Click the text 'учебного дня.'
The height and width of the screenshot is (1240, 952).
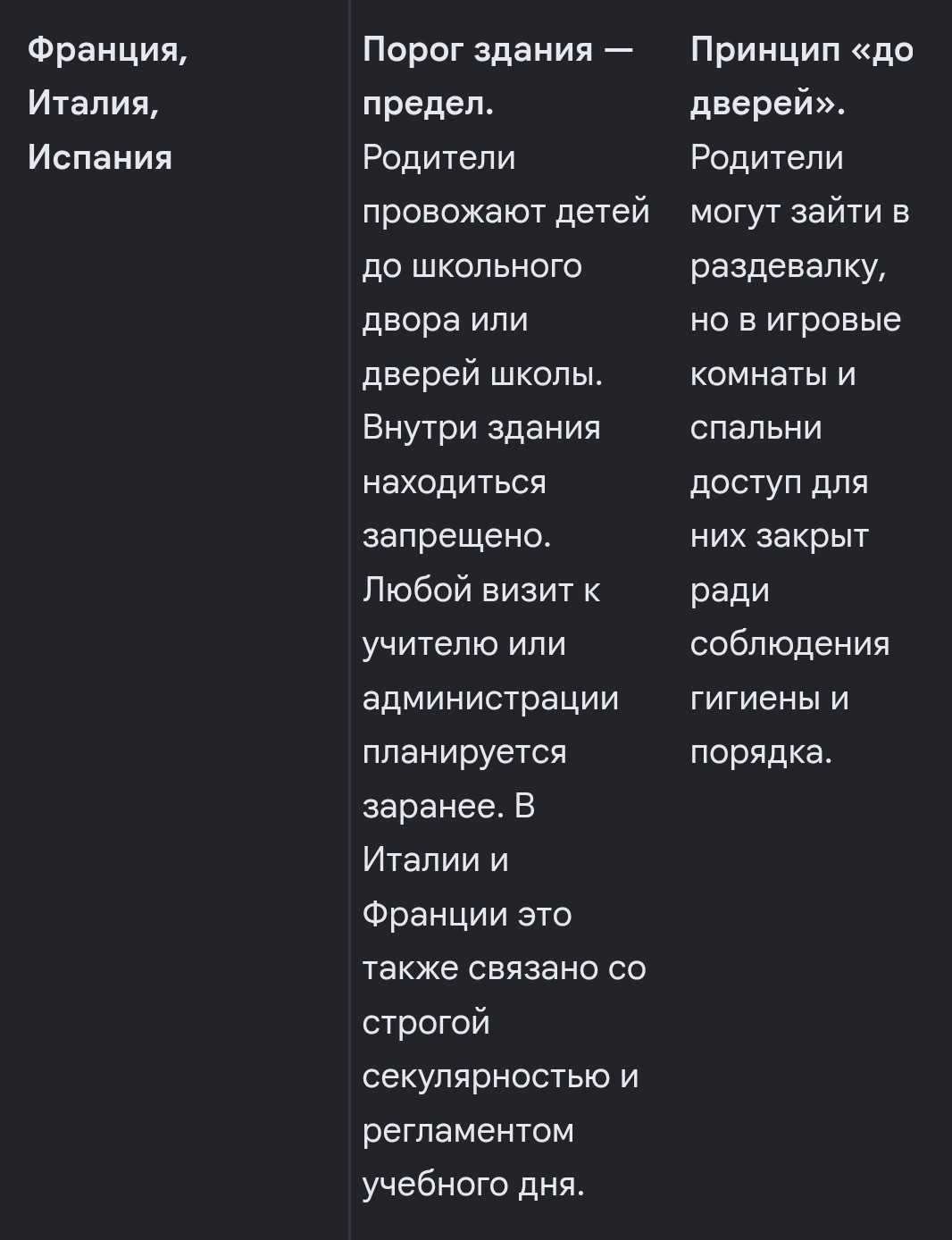[x=473, y=1184]
